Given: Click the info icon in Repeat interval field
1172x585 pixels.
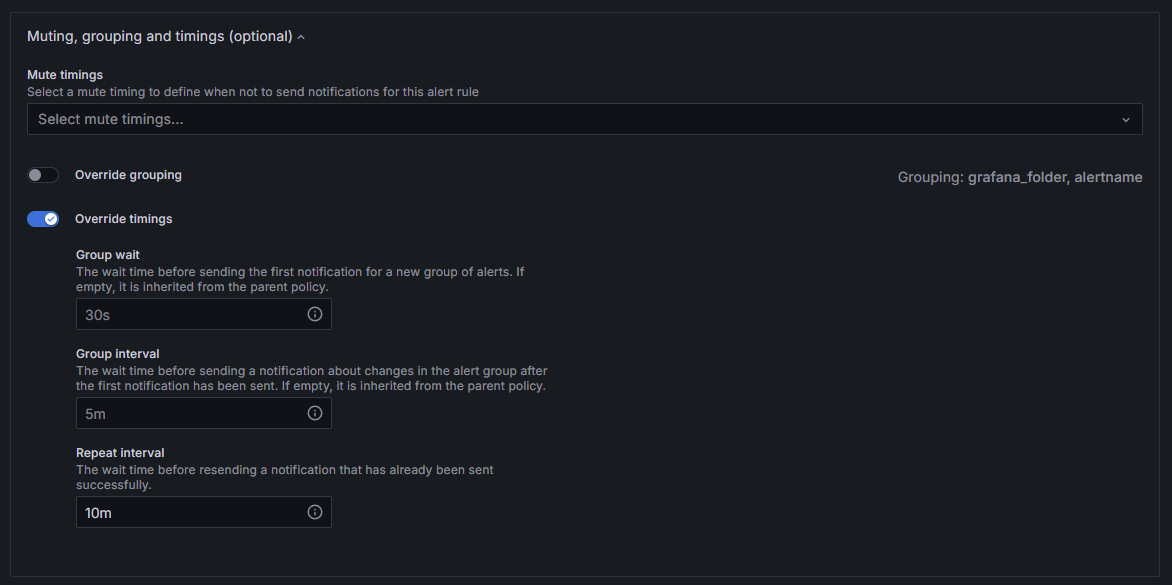Looking at the screenshot, I should 315,512.
